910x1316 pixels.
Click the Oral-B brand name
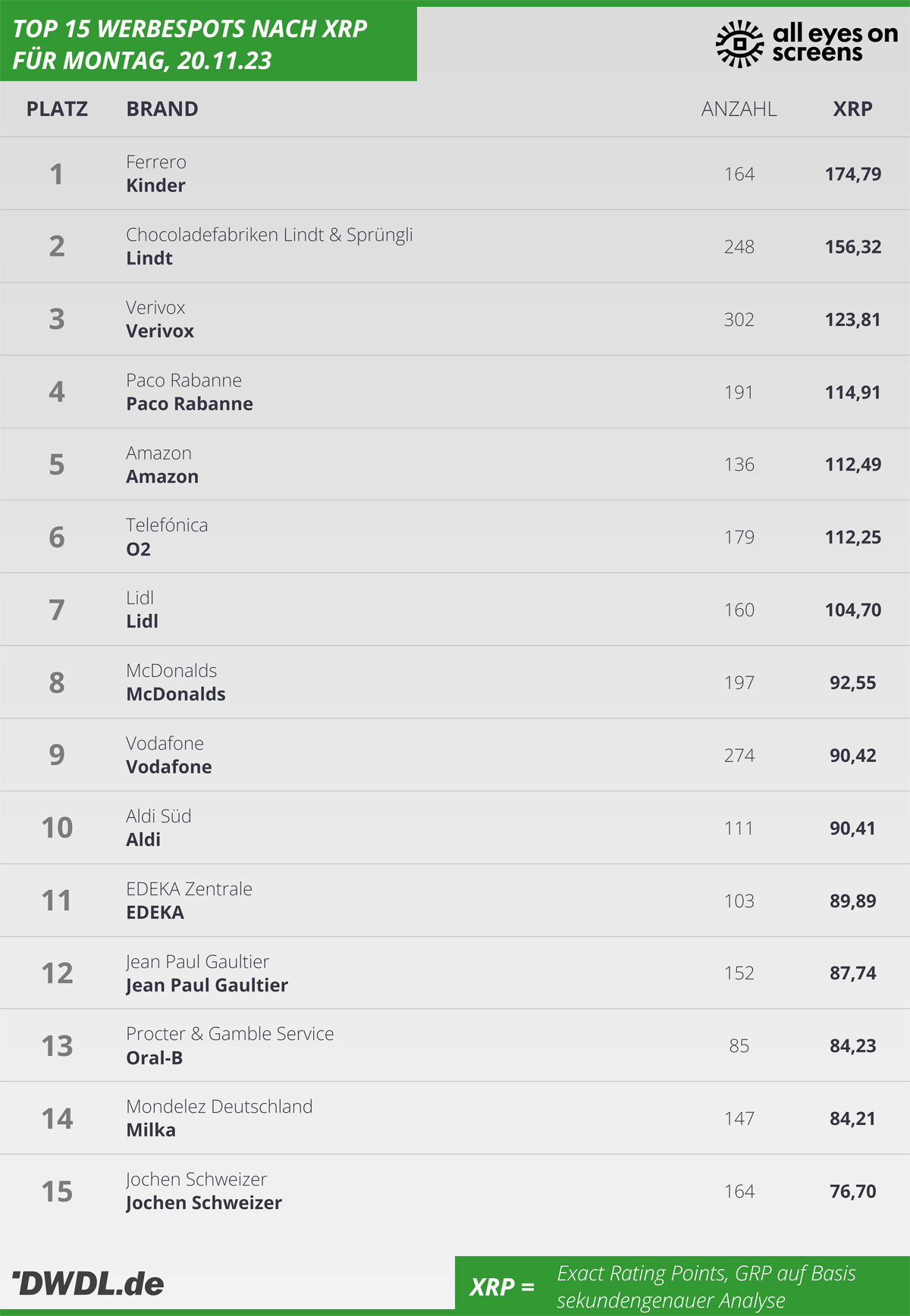155,1058
